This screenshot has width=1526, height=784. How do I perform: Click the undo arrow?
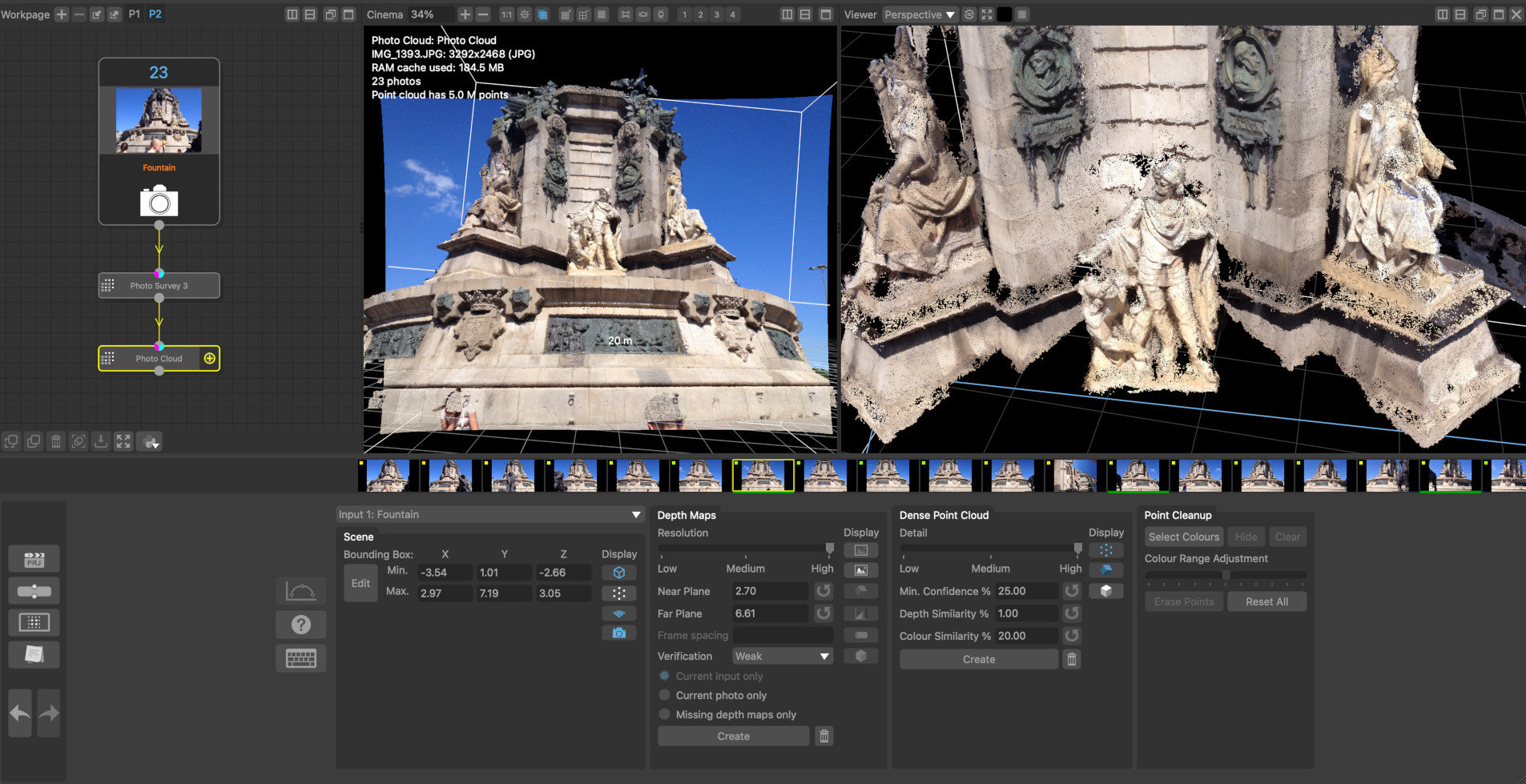coord(20,713)
